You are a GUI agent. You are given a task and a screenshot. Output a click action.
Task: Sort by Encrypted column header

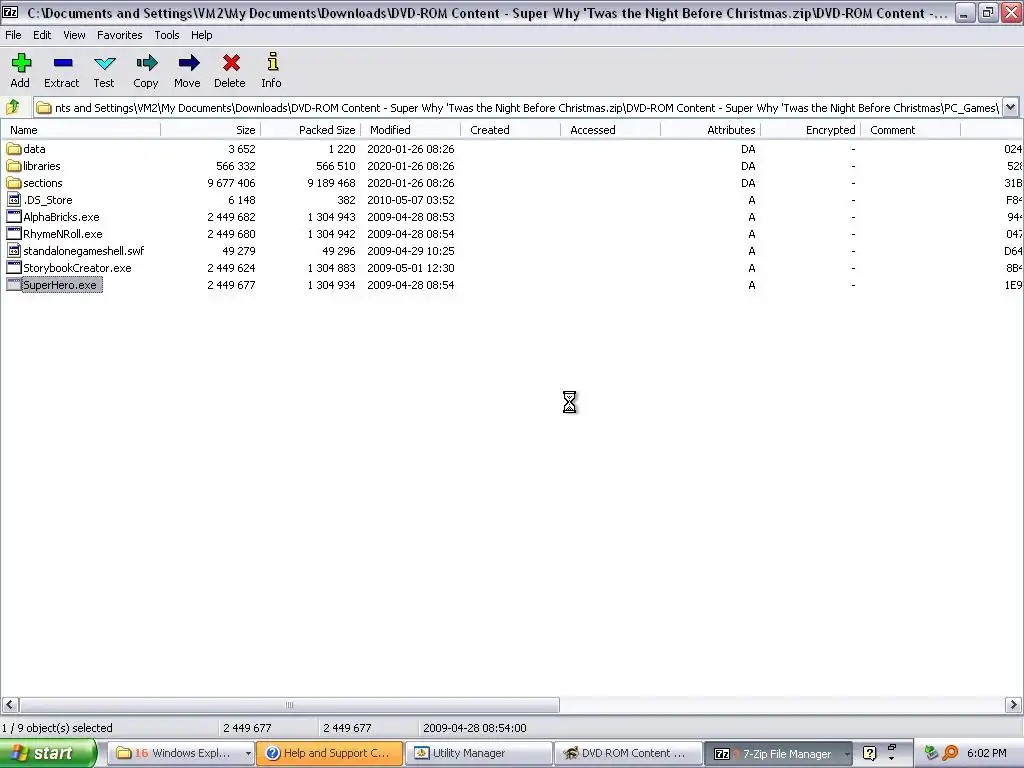point(810,130)
